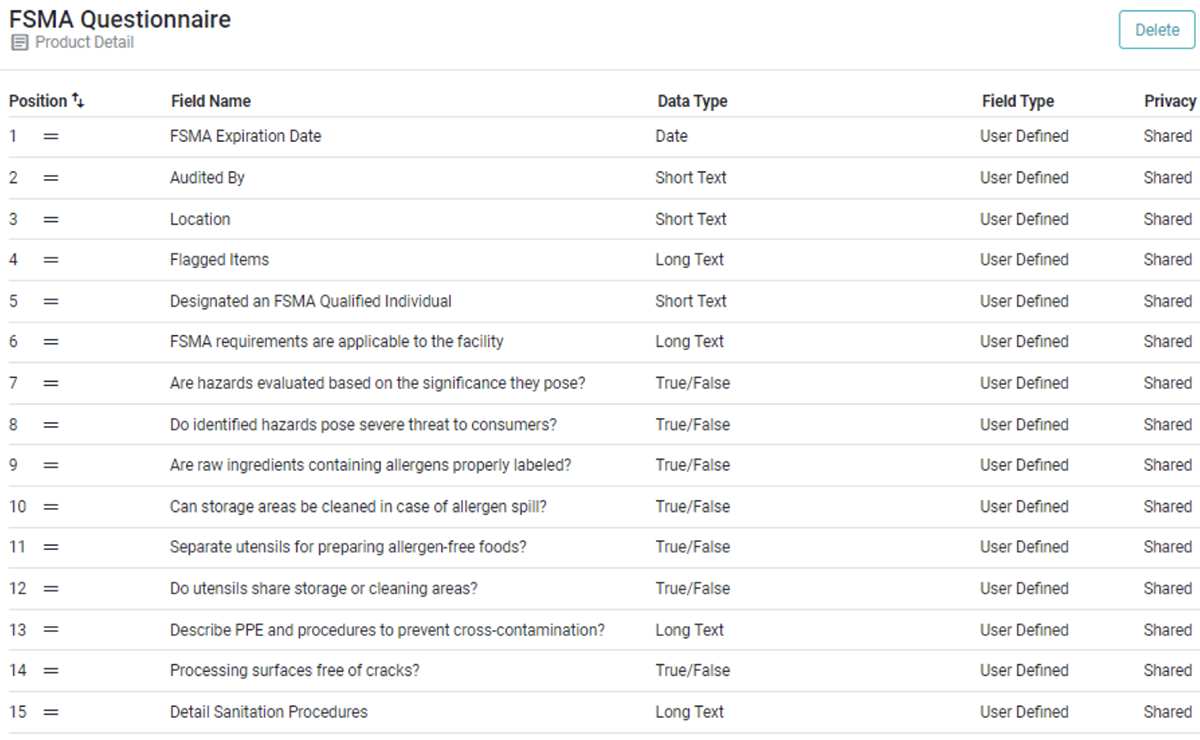Viewport: 1200px width, 740px height.
Task: Click drag handle icon for Audited By row
Action: pos(51,178)
